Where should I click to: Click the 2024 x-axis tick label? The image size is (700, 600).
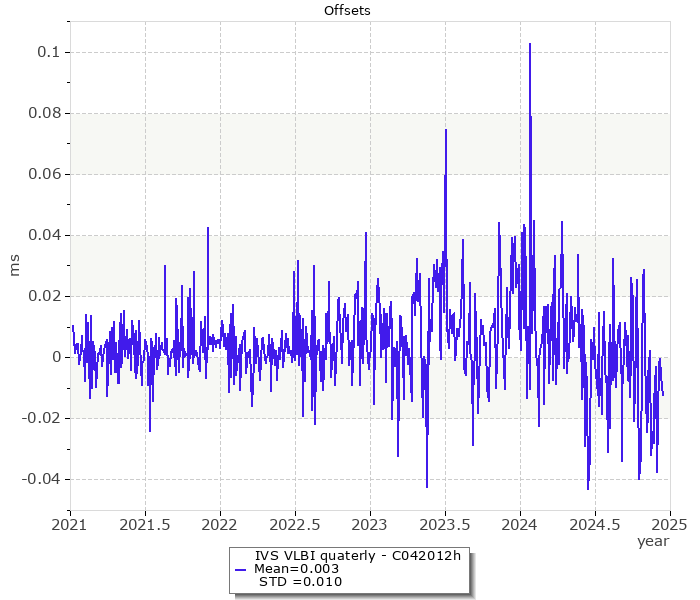519,524
